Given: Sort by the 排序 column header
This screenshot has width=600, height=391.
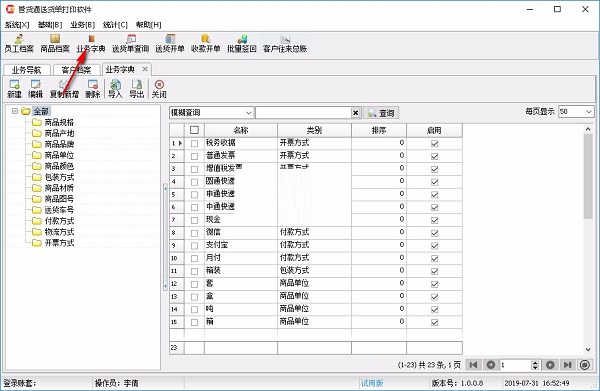Looking at the screenshot, I should coord(379,130).
